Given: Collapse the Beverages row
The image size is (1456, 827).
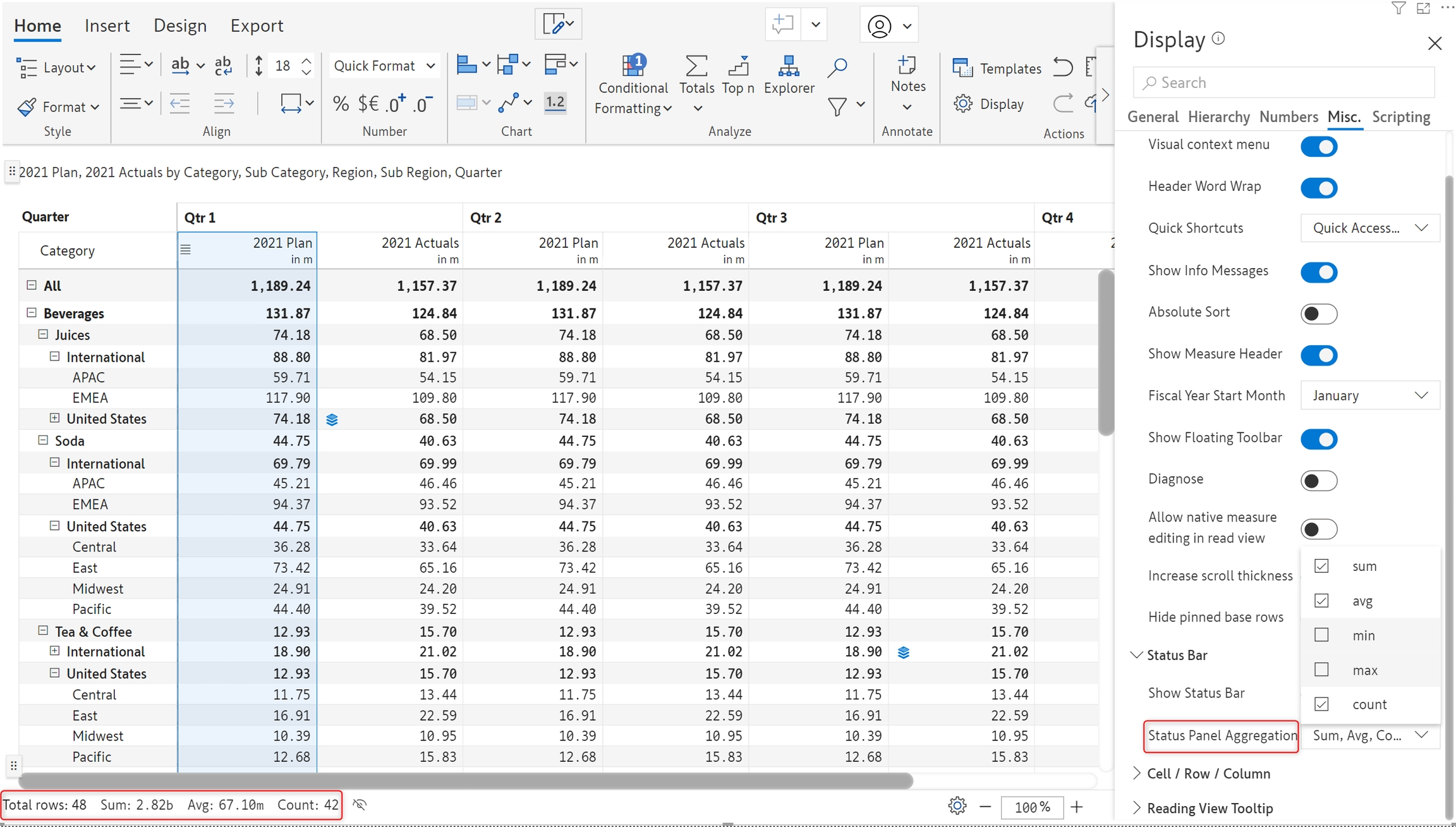Looking at the screenshot, I should click(32, 312).
